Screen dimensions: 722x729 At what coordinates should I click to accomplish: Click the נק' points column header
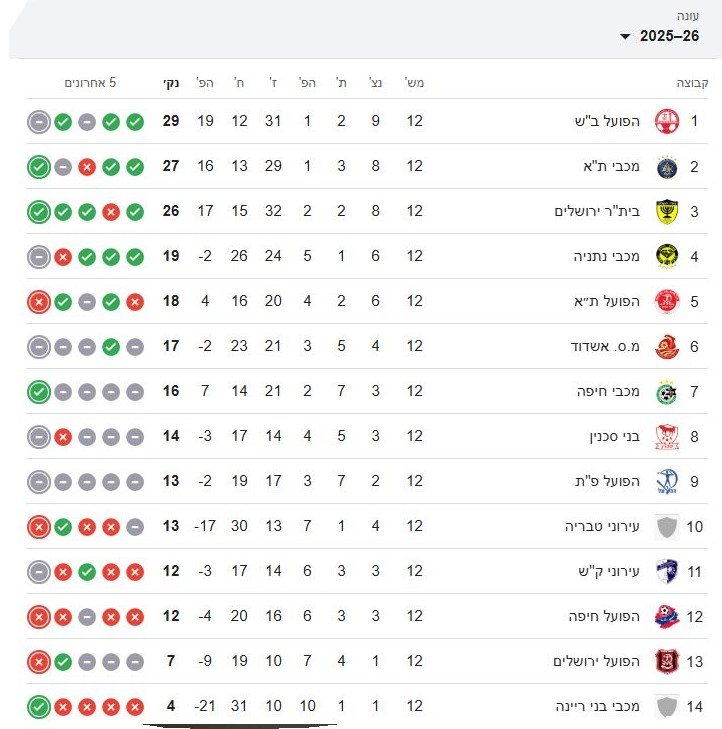[170, 82]
